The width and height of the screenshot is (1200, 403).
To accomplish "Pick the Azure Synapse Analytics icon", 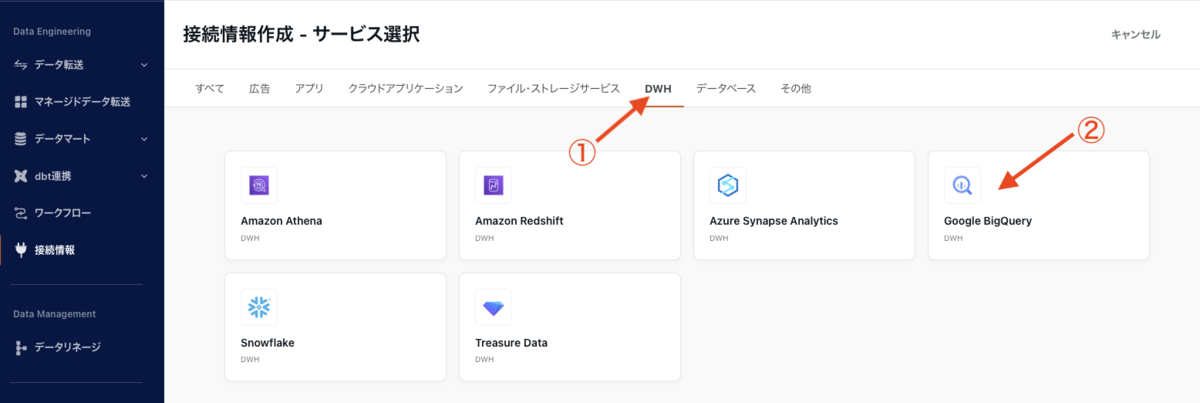I will pos(727,185).
